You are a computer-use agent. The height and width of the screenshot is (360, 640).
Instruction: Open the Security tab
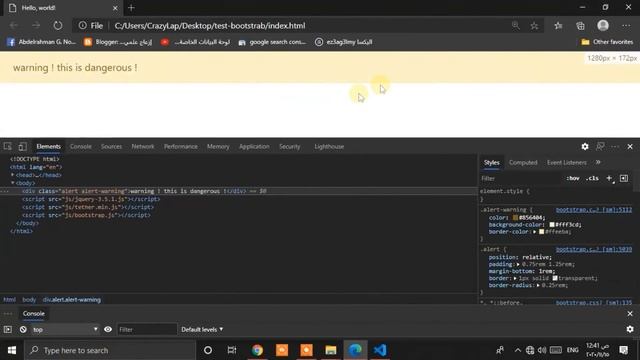coord(289,146)
